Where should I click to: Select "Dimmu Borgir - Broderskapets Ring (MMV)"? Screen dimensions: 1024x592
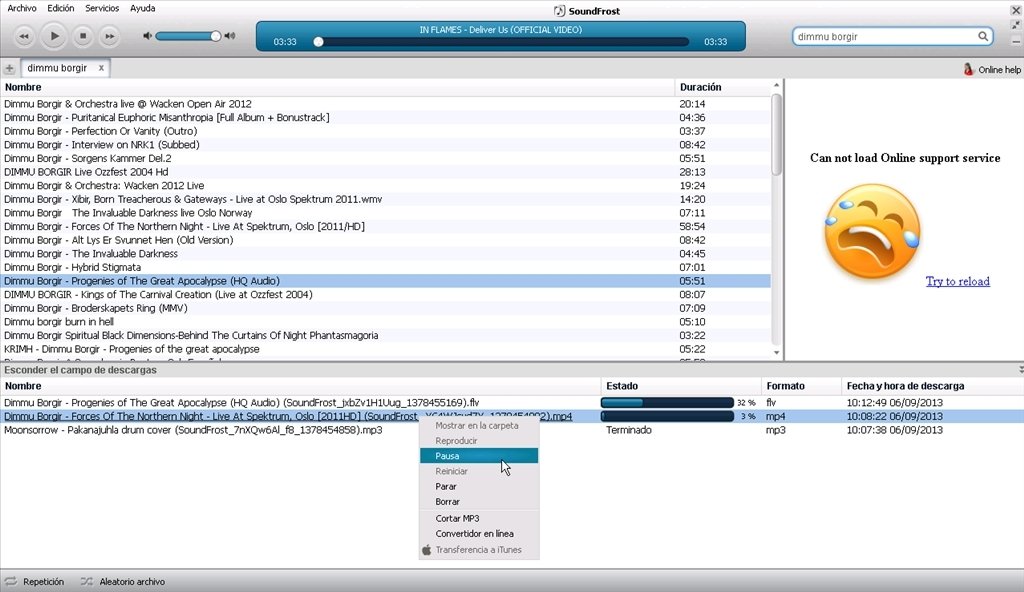[385, 308]
